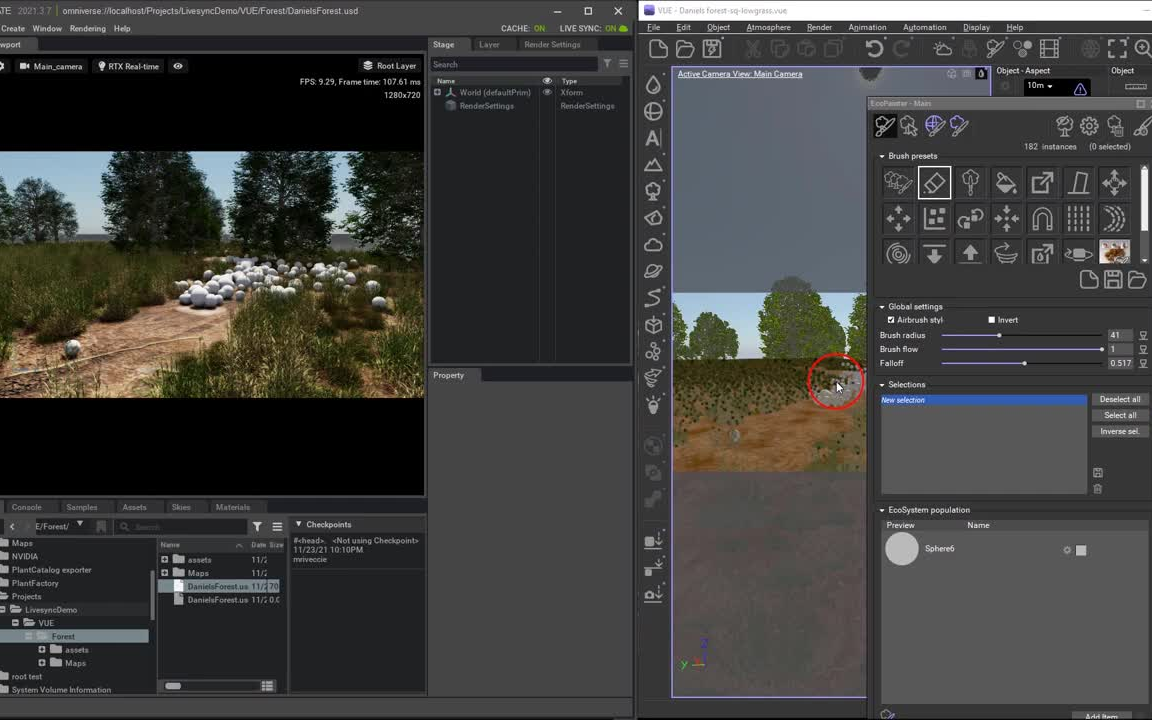Open EcoSystem settings gear icon
Screen dimensions: 1152x720
click(1089, 125)
